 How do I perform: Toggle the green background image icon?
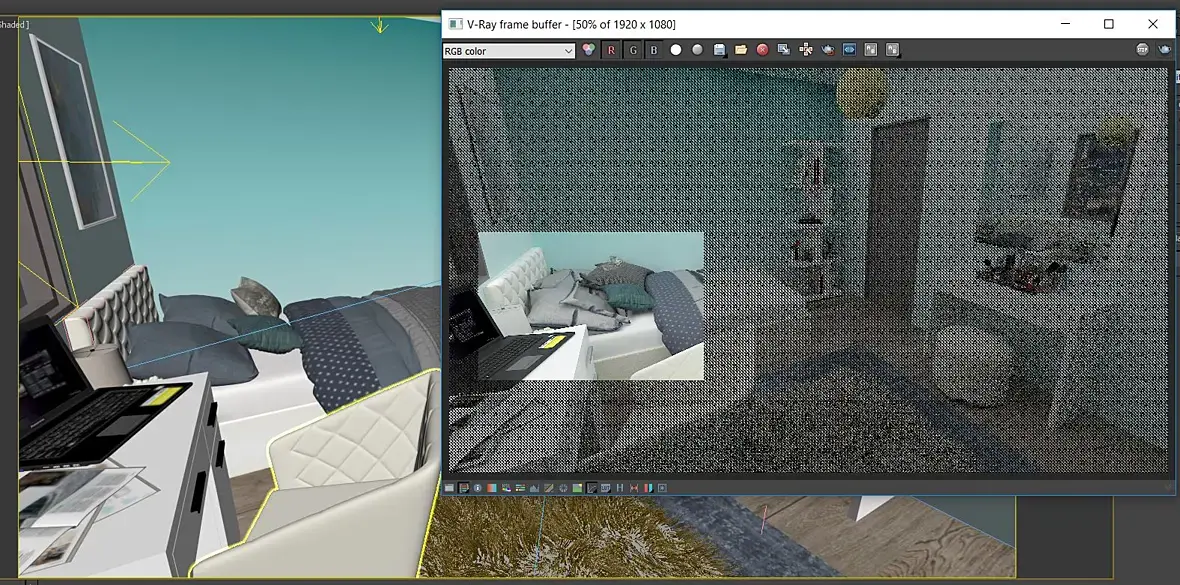click(x=577, y=488)
